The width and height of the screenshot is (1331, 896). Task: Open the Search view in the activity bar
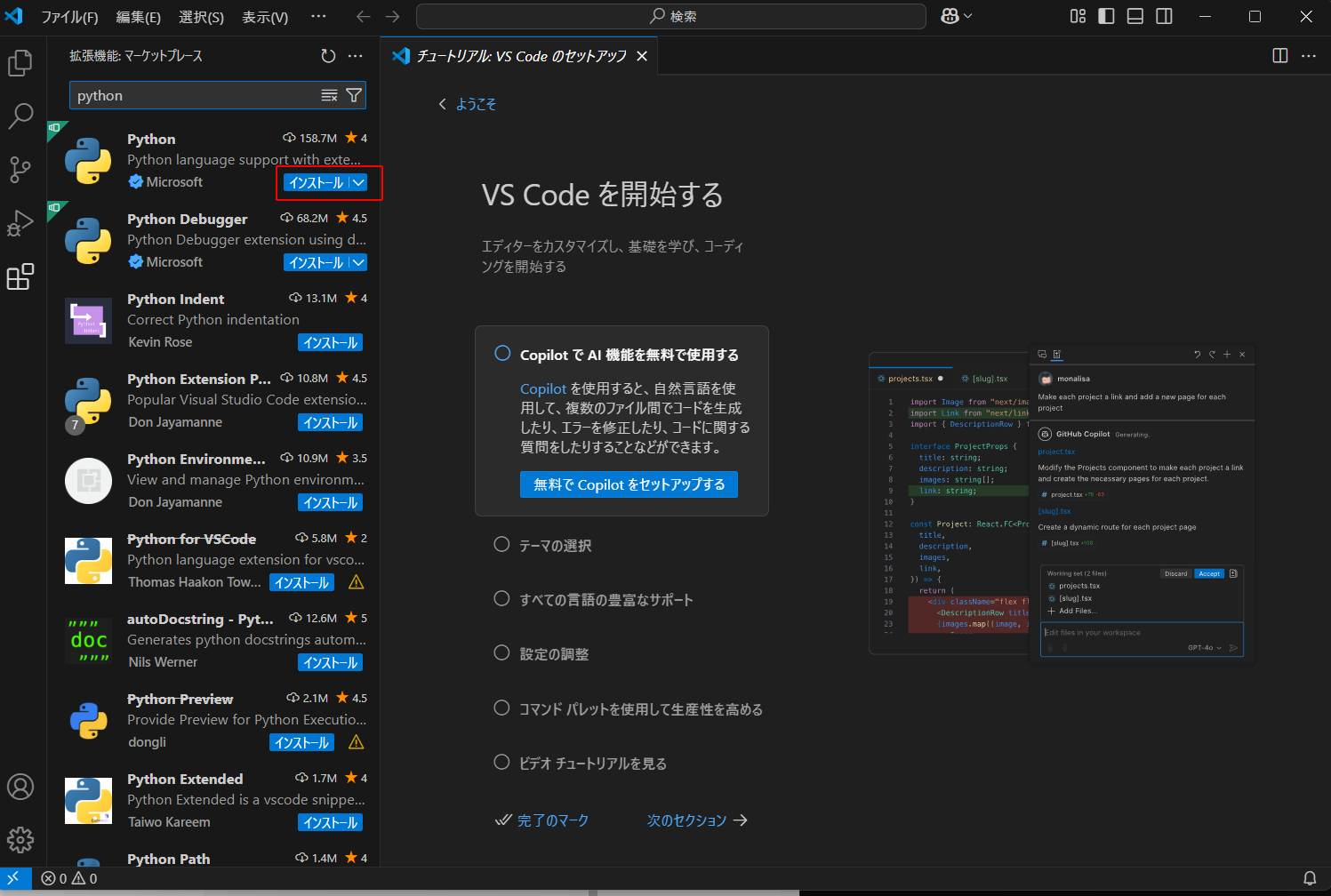[x=20, y=116]
